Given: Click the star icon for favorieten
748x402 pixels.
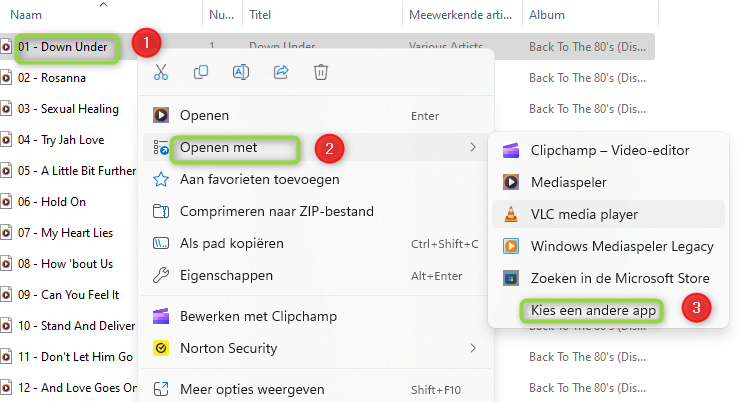Looking at the screenshot, I should pos(161,180).
